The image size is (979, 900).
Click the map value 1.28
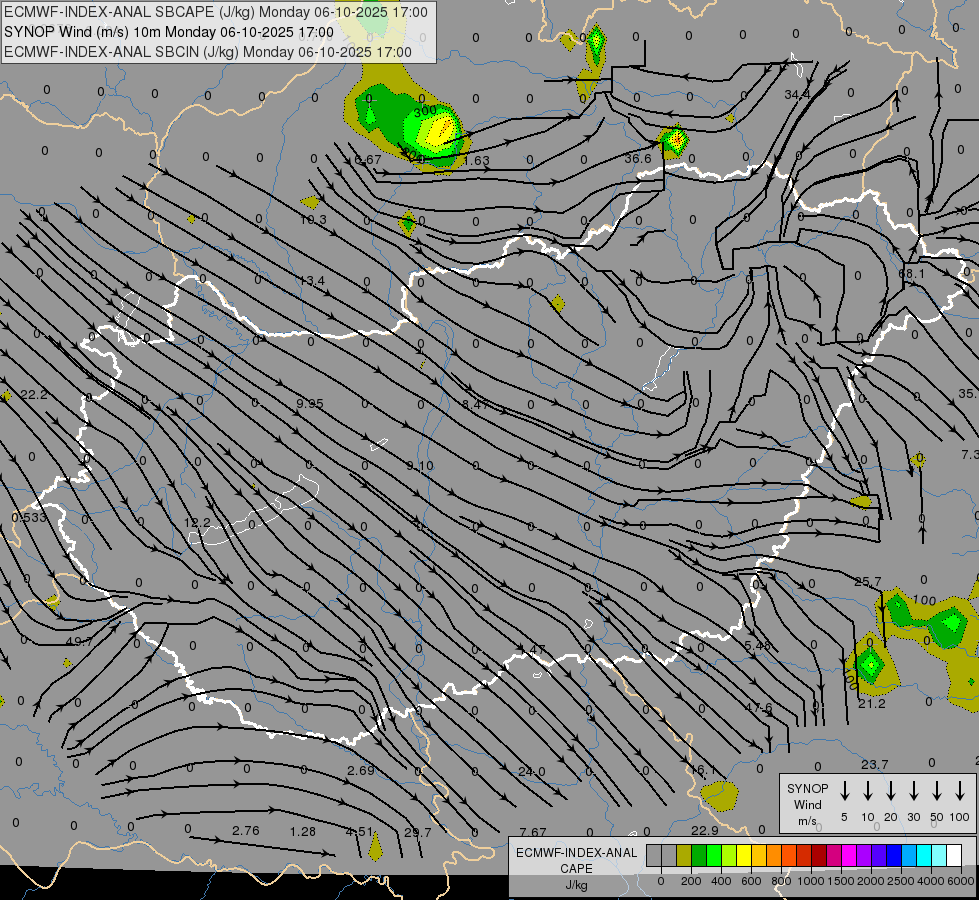303,832
